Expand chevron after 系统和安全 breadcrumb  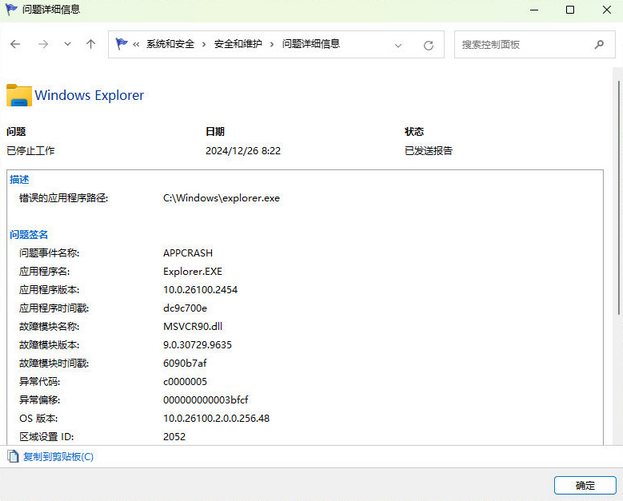[203, 45]
